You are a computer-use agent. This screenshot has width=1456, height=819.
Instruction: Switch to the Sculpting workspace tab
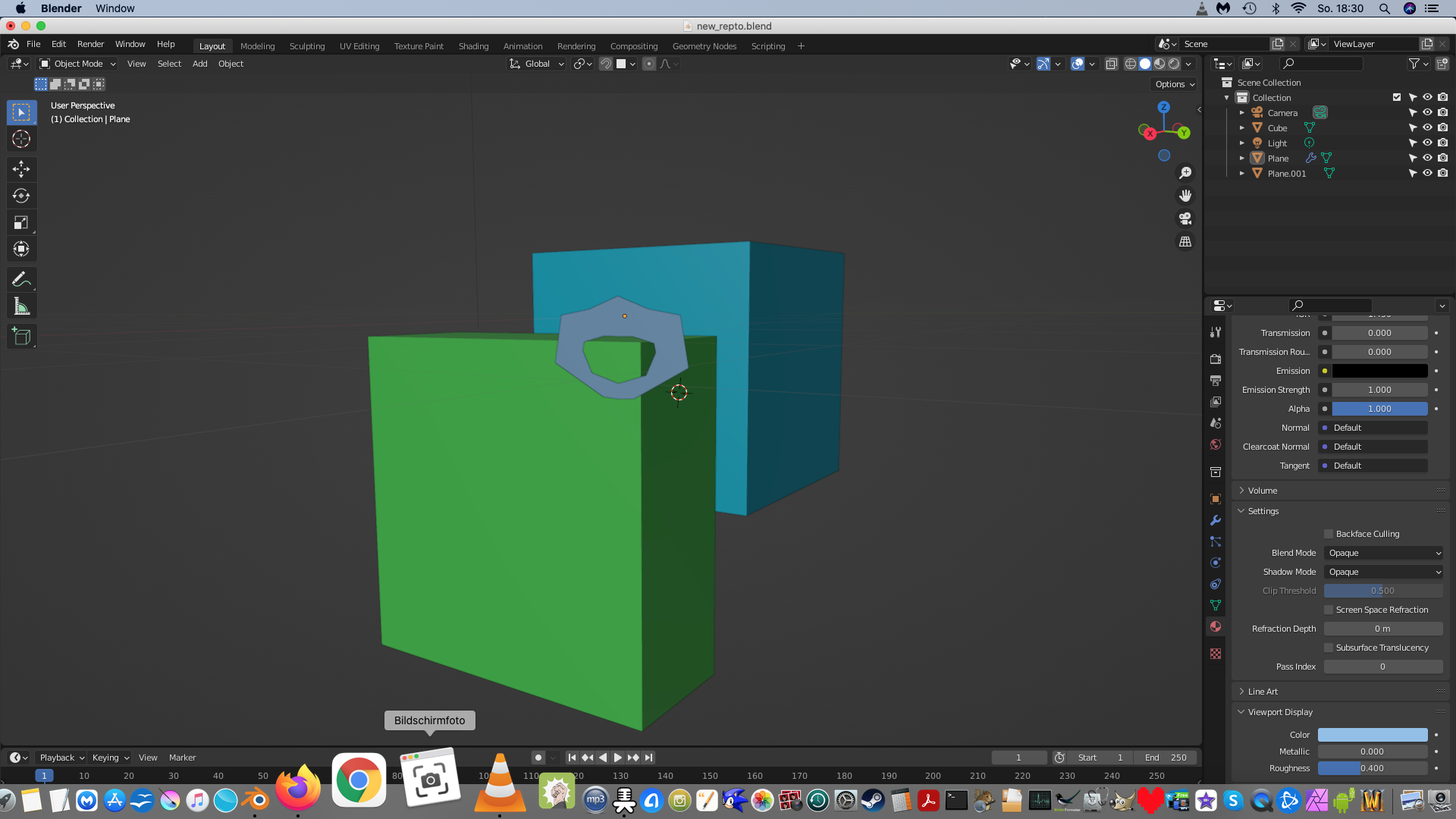coord(307,46)
